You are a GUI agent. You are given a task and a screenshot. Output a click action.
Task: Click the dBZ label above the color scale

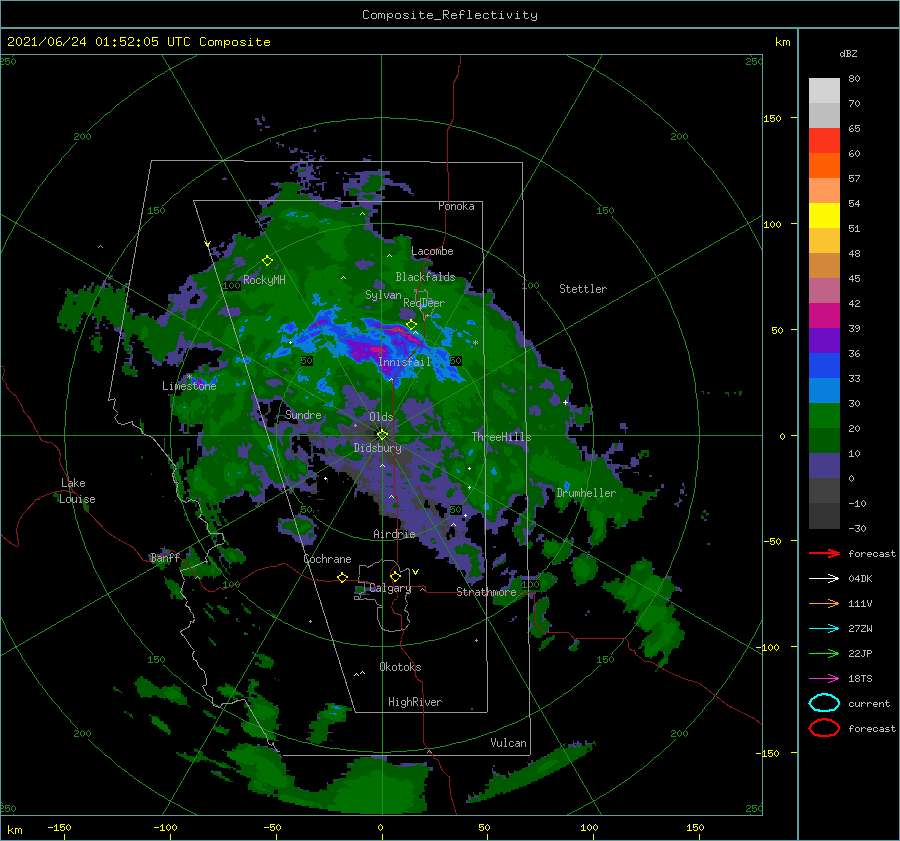point(848,53)
